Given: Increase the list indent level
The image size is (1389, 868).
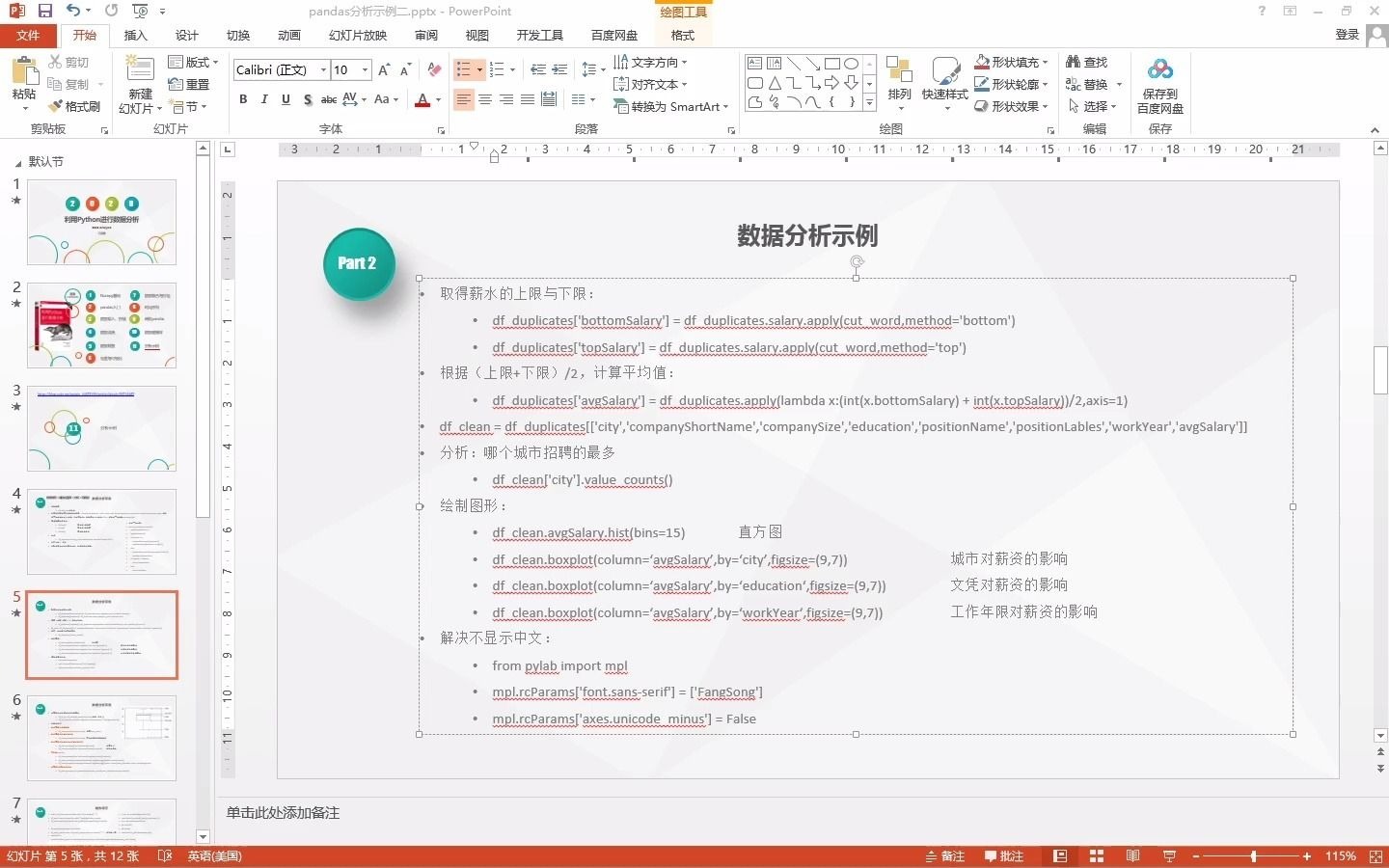Looking at the screenshot, I should point(560,69).
